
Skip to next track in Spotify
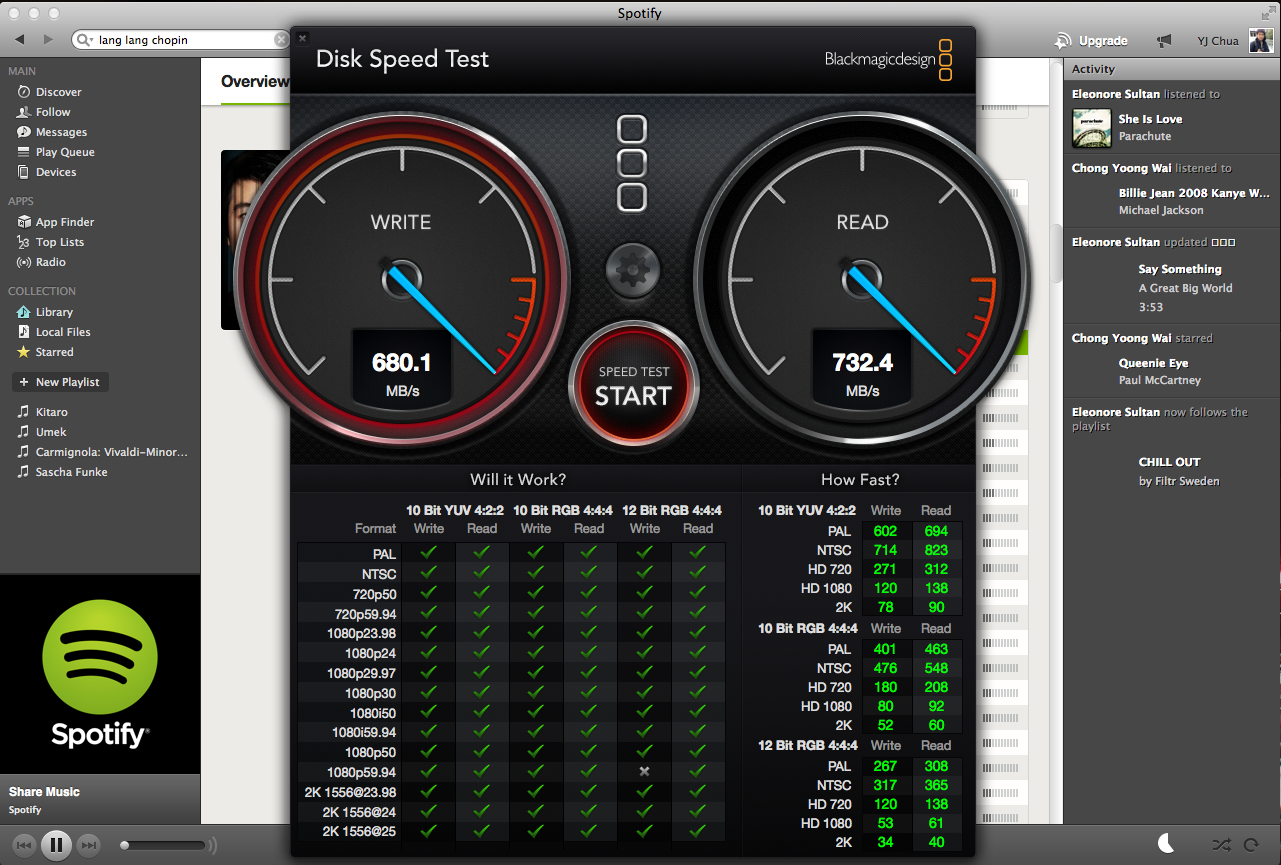click(x=88, y=845)
